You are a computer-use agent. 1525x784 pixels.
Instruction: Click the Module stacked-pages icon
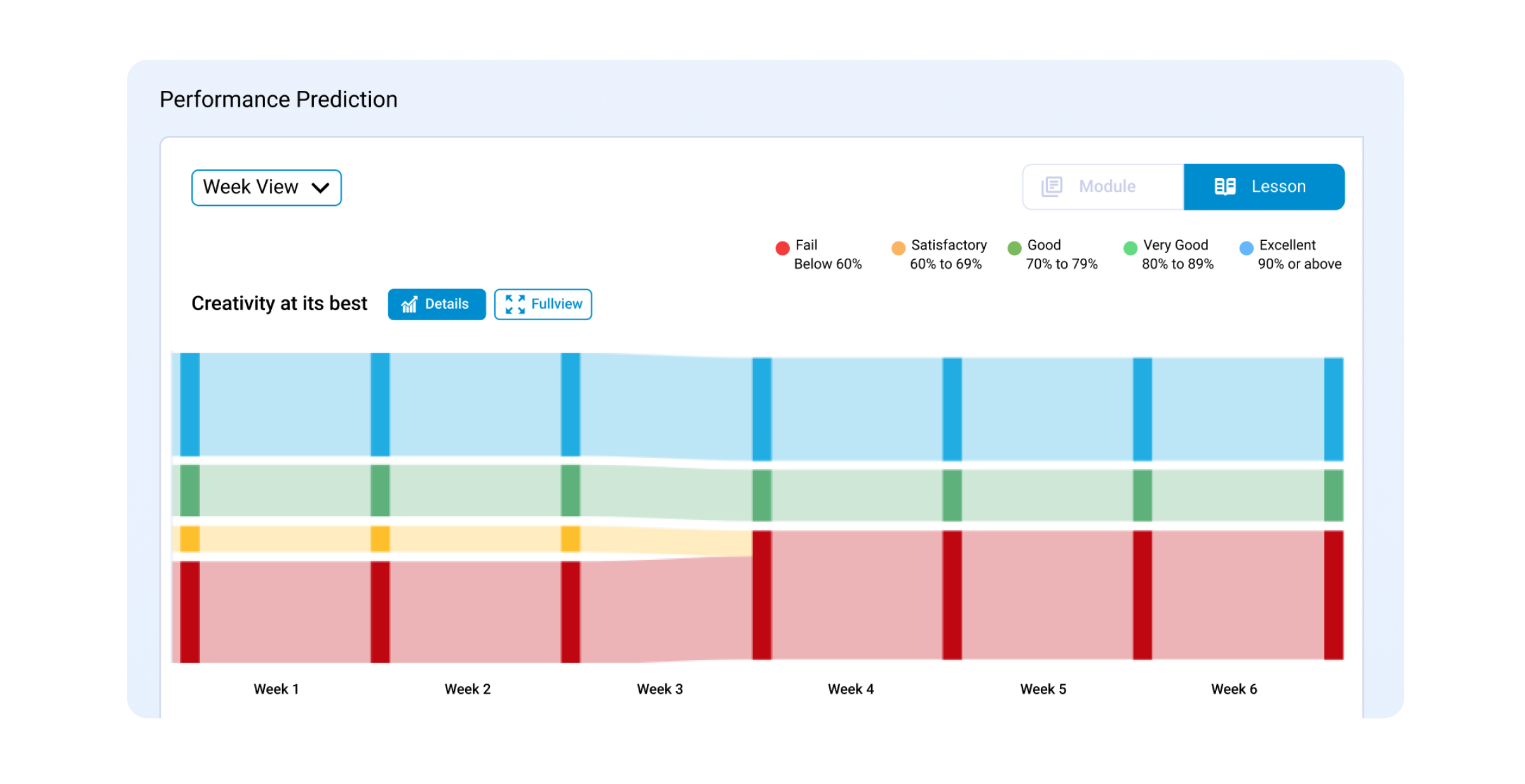click(x=1052, y=187)
